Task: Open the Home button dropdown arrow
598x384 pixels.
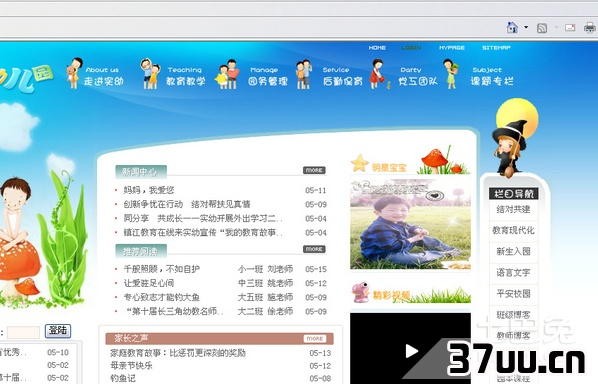Action: click(x=526, y=27)
